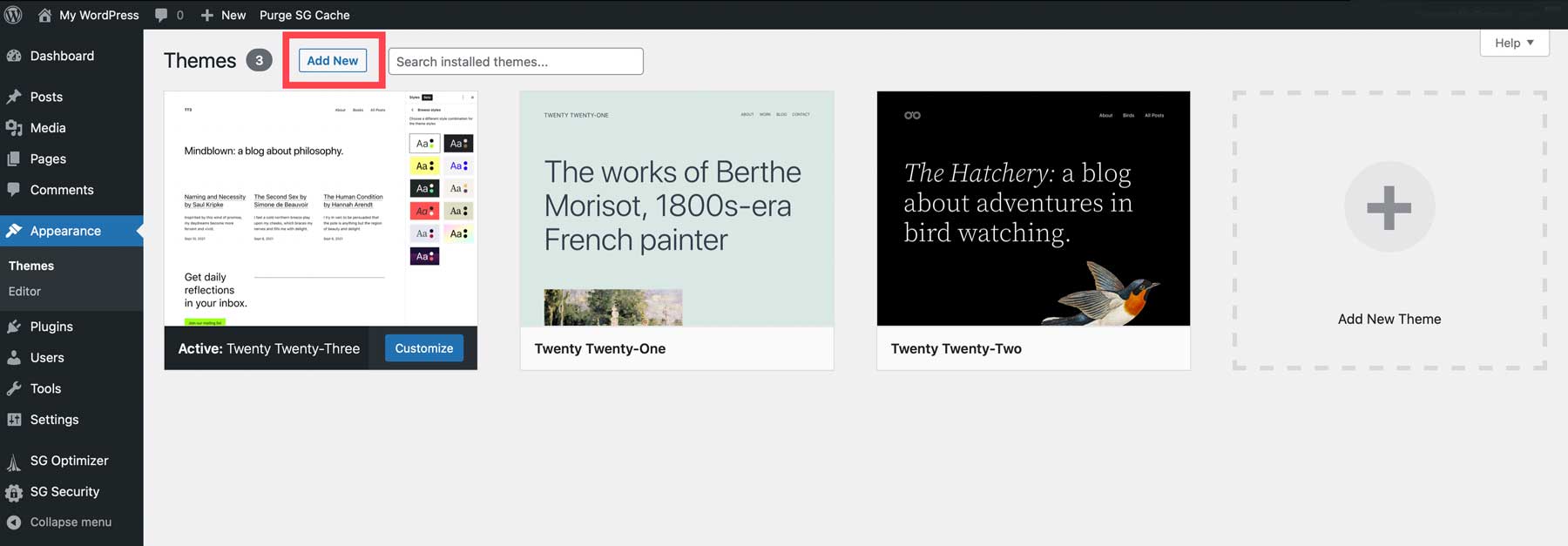
Task: Click the Pages icon in sidebar
Action: click(14, 158)
